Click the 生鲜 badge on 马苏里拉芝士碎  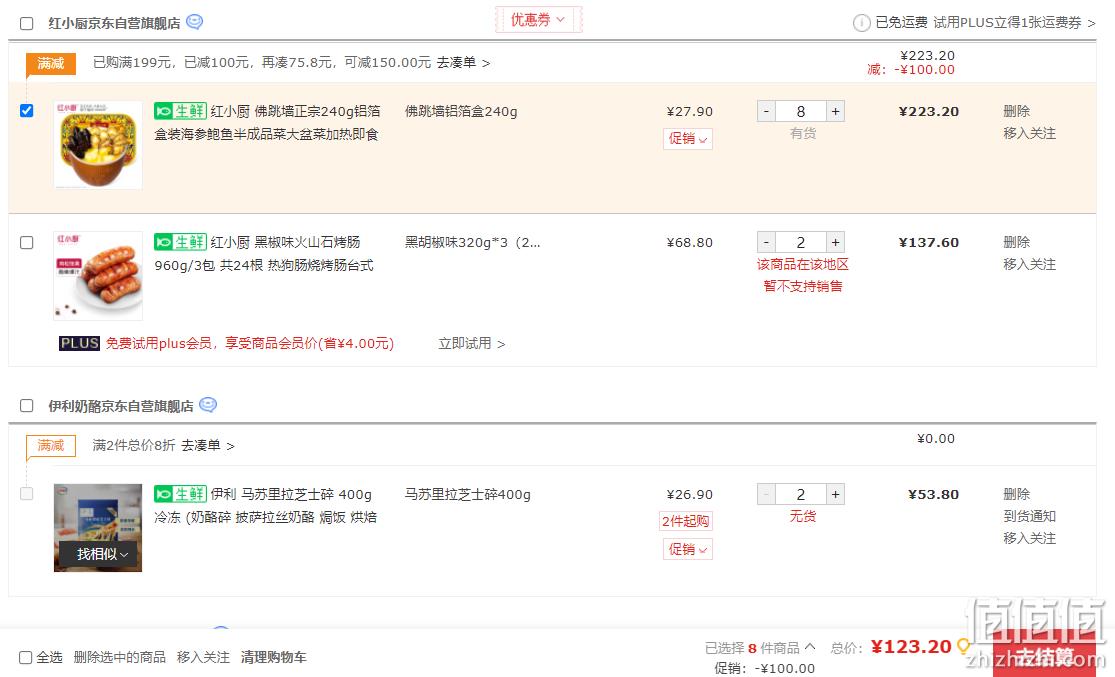(180, 494)
